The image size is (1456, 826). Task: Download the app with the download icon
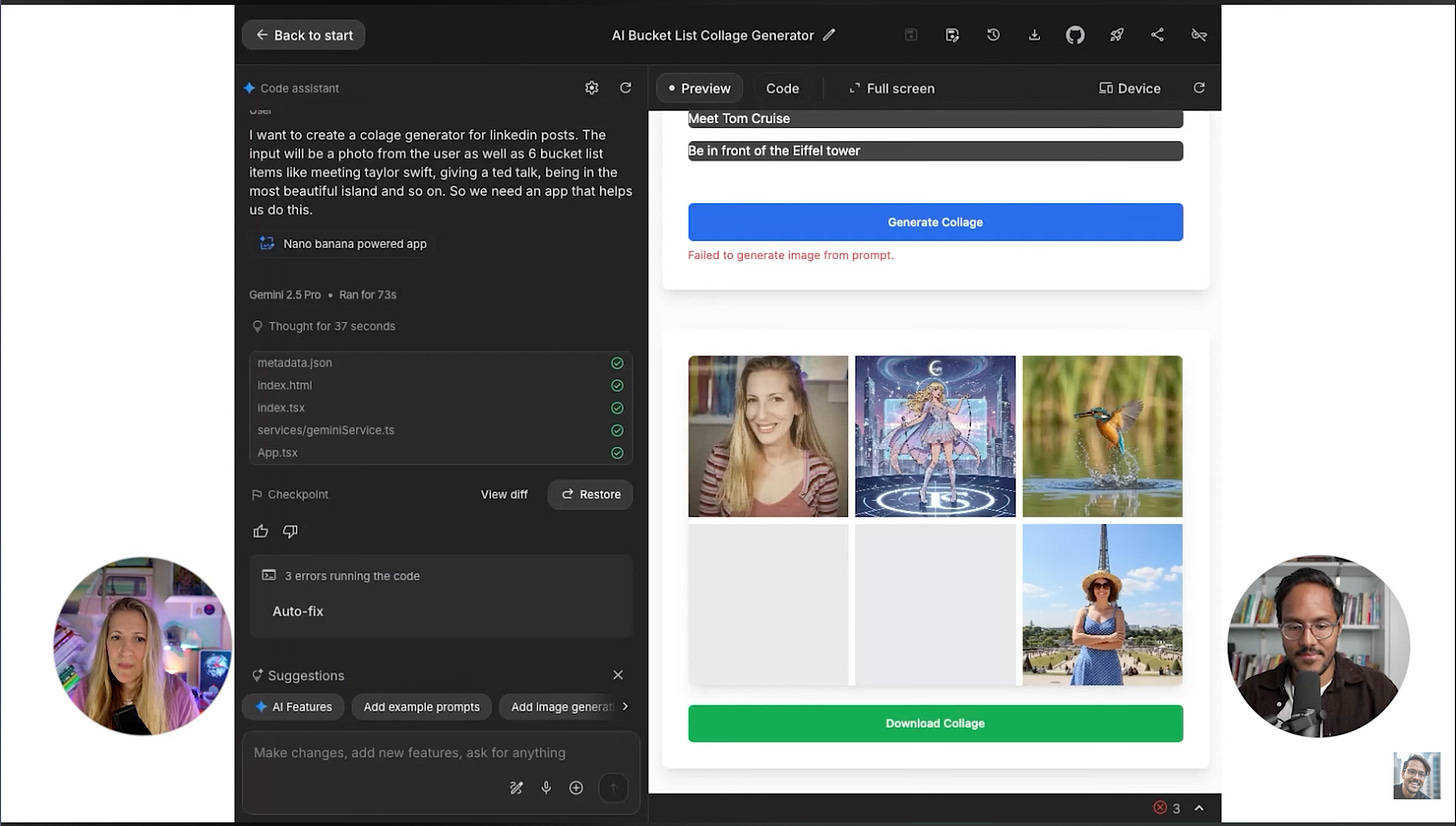pos(1034,35)
